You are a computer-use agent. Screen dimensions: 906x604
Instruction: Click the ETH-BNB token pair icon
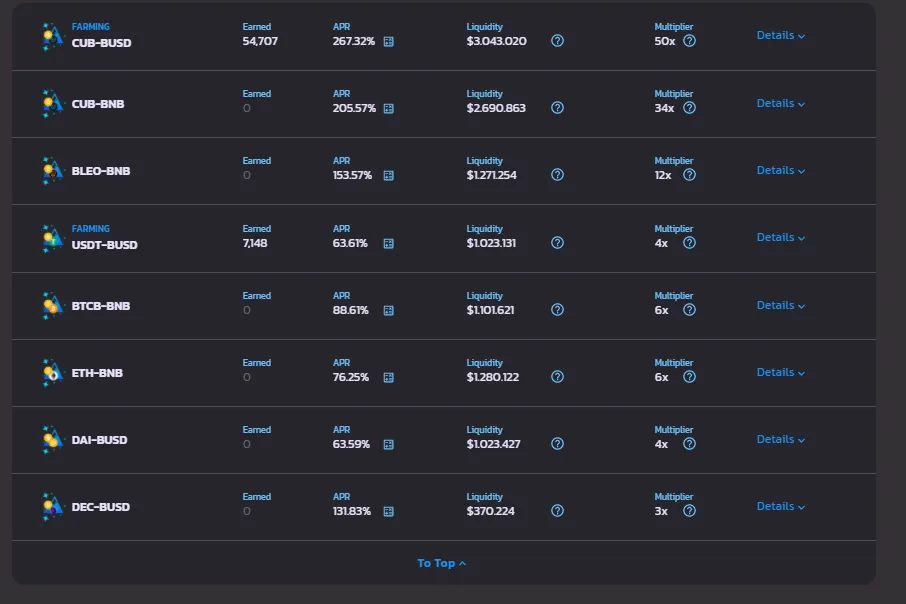(x=52, y=373)
